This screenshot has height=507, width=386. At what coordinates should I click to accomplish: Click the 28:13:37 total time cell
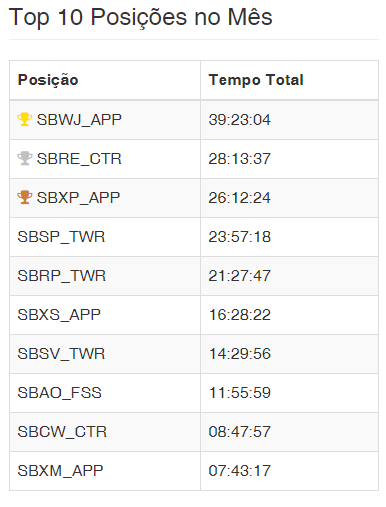(289, 159)
